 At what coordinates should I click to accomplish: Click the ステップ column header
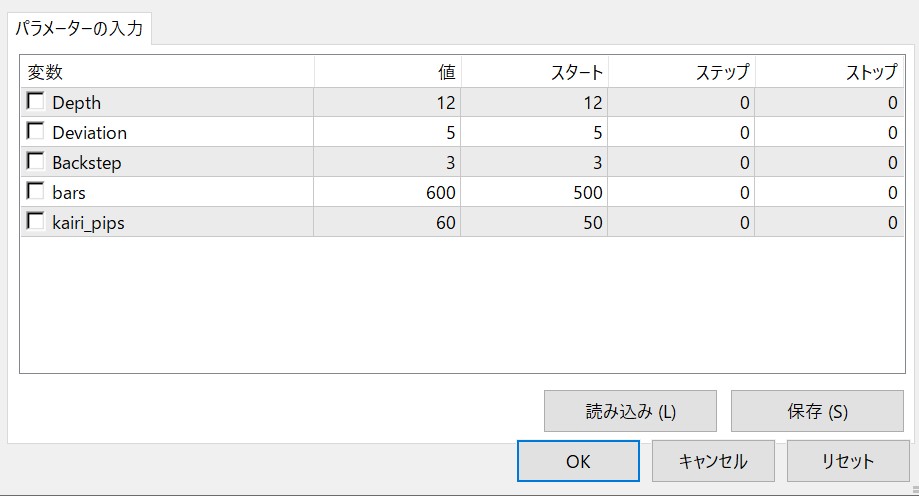click(x=682, y=72)
